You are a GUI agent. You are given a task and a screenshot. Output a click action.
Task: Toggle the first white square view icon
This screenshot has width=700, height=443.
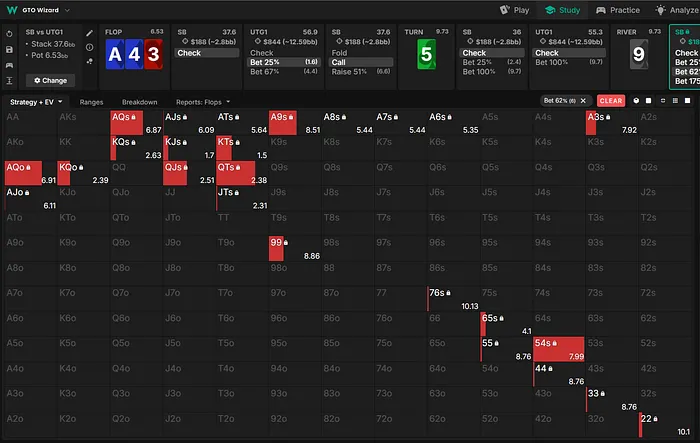649,101
